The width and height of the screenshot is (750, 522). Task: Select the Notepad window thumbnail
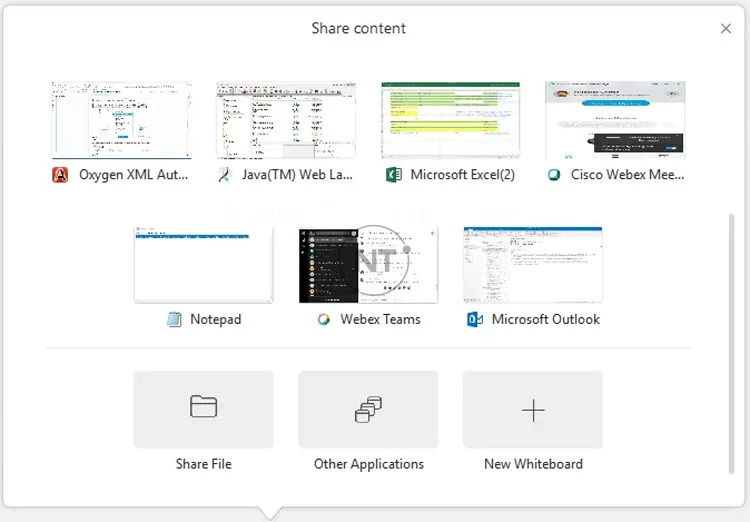tap(203, 265)
